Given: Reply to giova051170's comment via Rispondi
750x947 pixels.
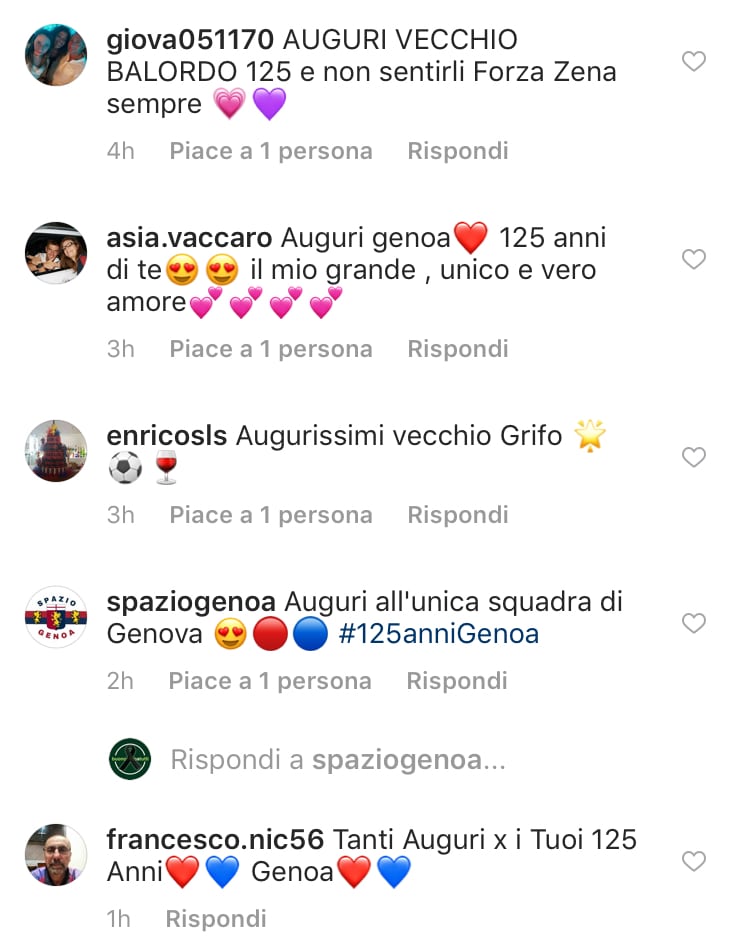Looking at the screenshot, I should coord(458,151).
